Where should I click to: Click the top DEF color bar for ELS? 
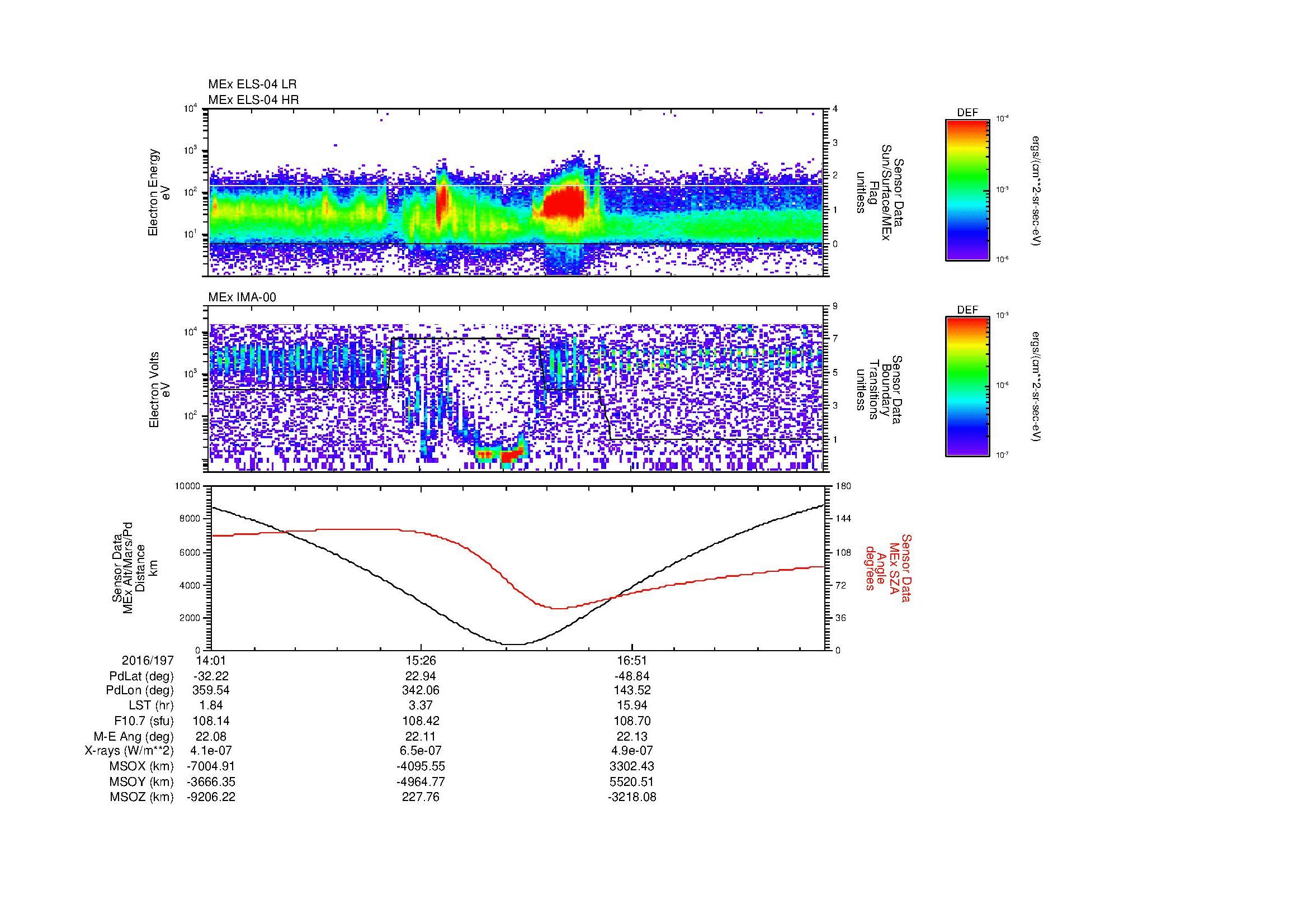(x=967, y=189)
